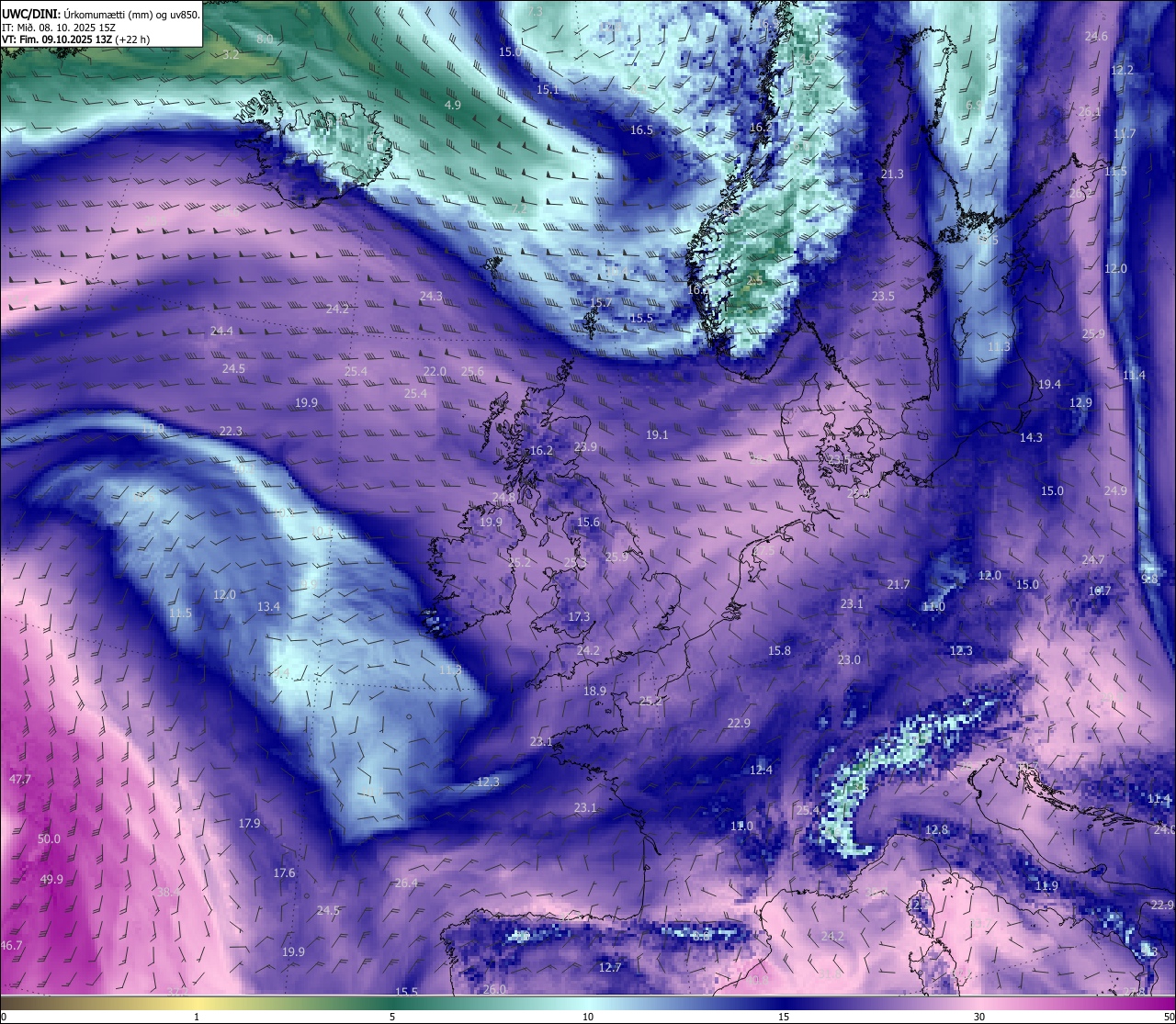The height and width of the screenshot is (1024, 1176).
Task: Click the 15.1 value label
Action: [548, 90]
